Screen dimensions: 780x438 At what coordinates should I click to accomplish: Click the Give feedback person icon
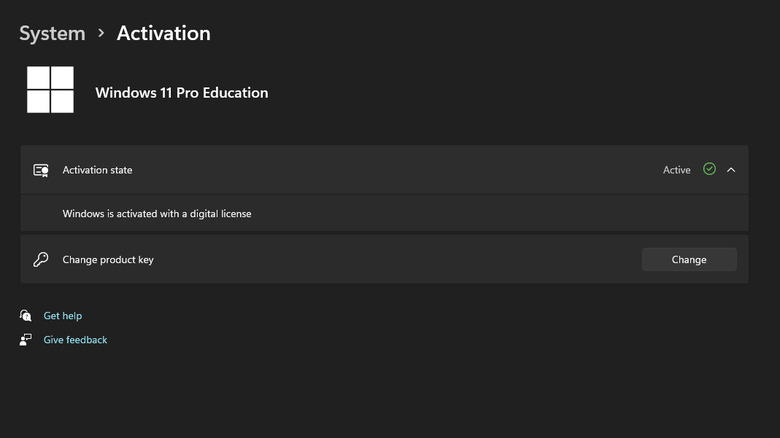tap(26, 340)
